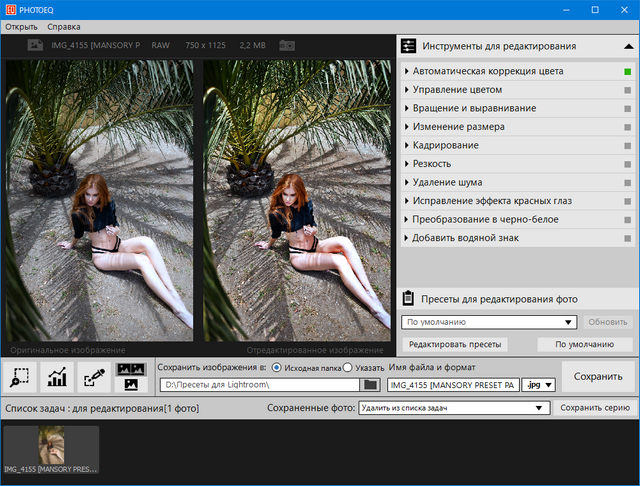The height and width of the screenshot is (486, 640).
Task: Click the large Сохранить button
Action: click(598, 377)
